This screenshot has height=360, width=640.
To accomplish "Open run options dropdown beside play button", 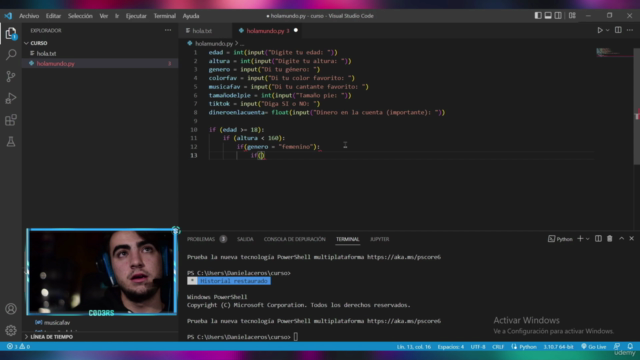I will pyautogui.click(x=607, y=30).
